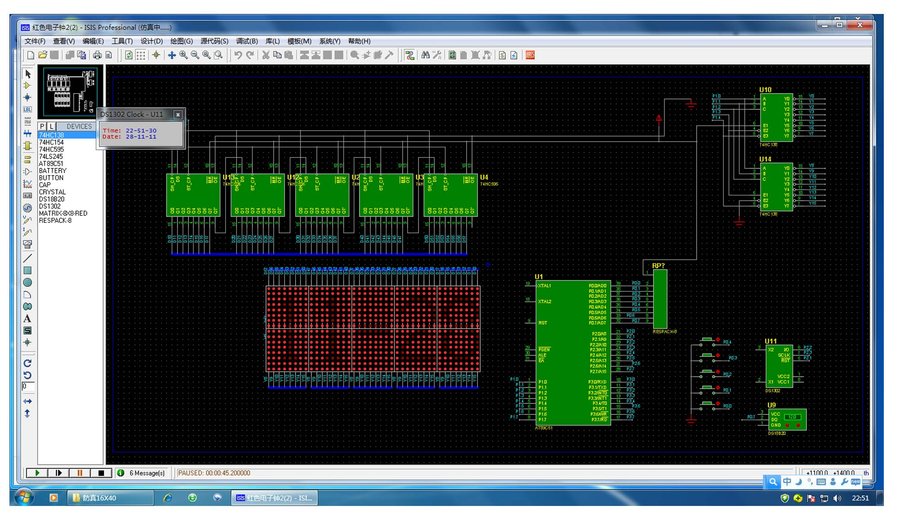
Task: Click the rotate clockwise icon
Action: (28, 362)
